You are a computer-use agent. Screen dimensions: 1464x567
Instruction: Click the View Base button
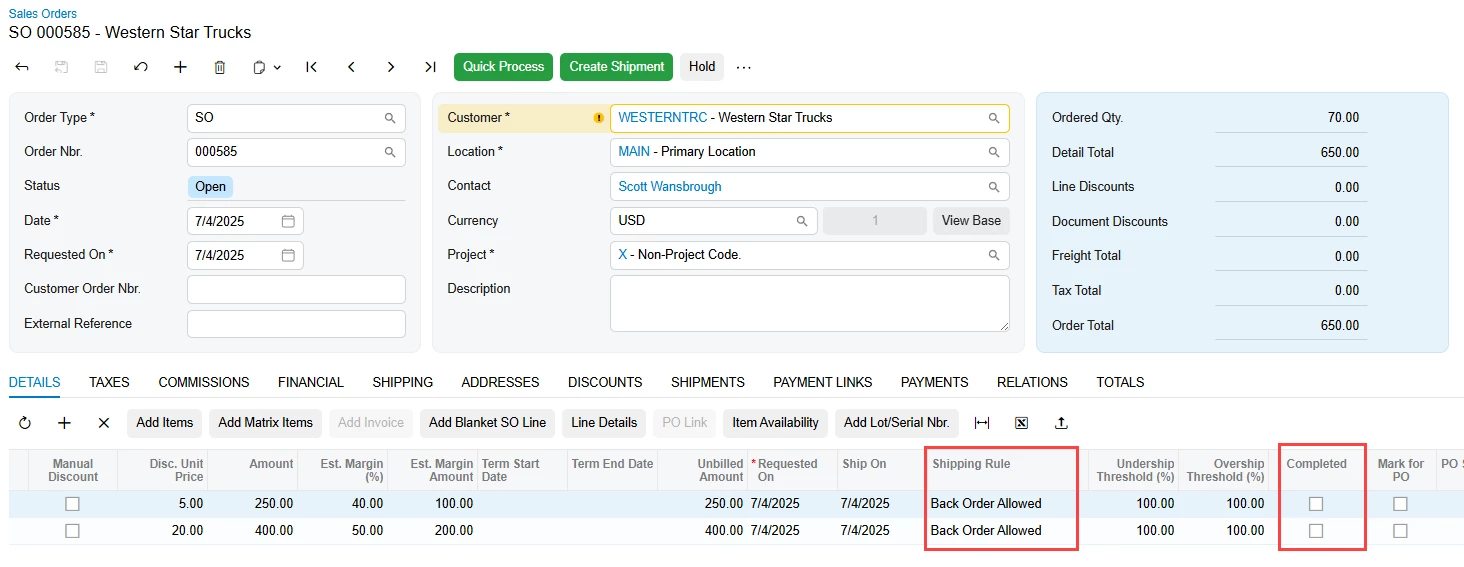971,220
